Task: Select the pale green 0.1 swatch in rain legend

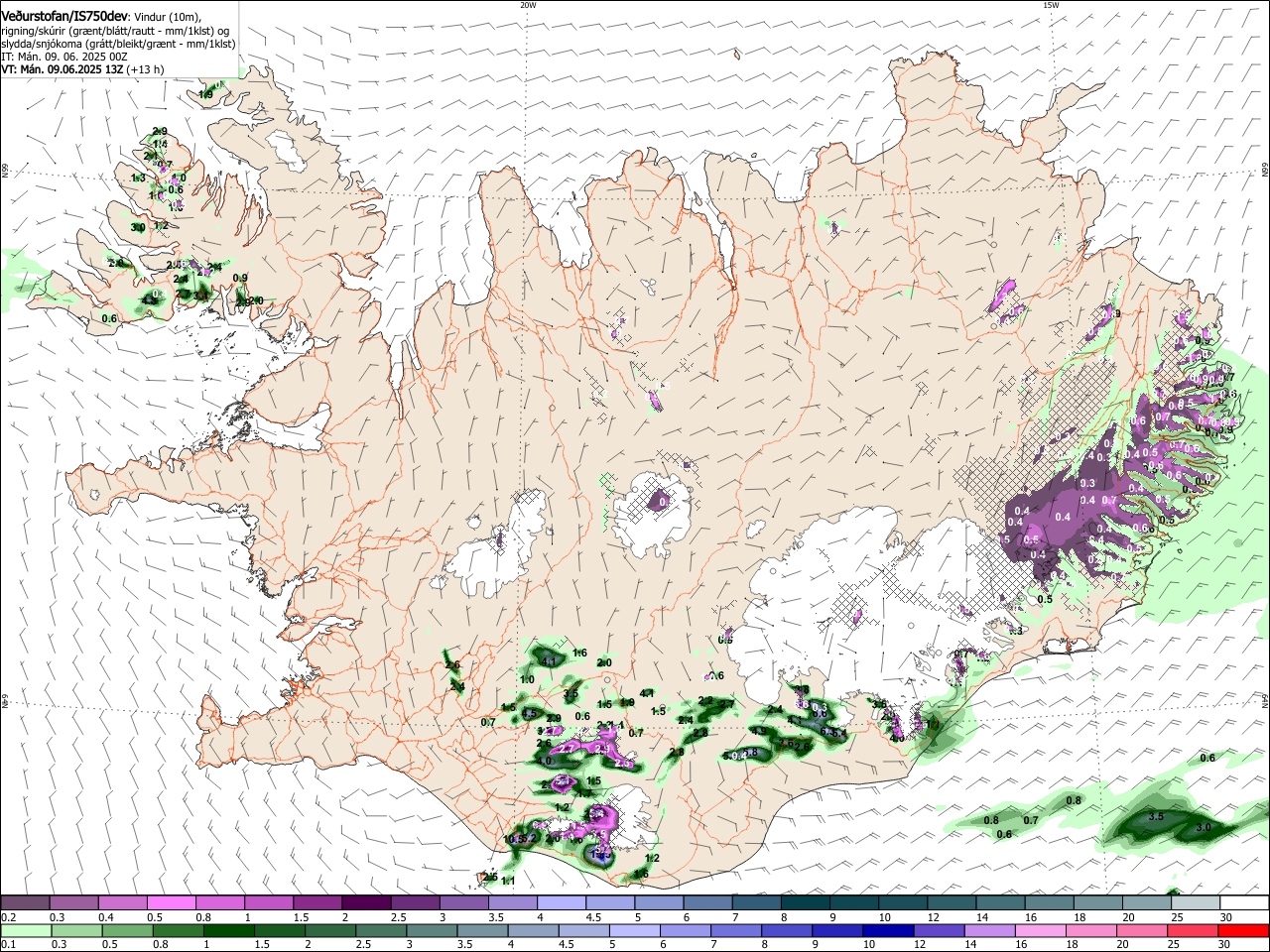Action: click(x=27, y=930)
